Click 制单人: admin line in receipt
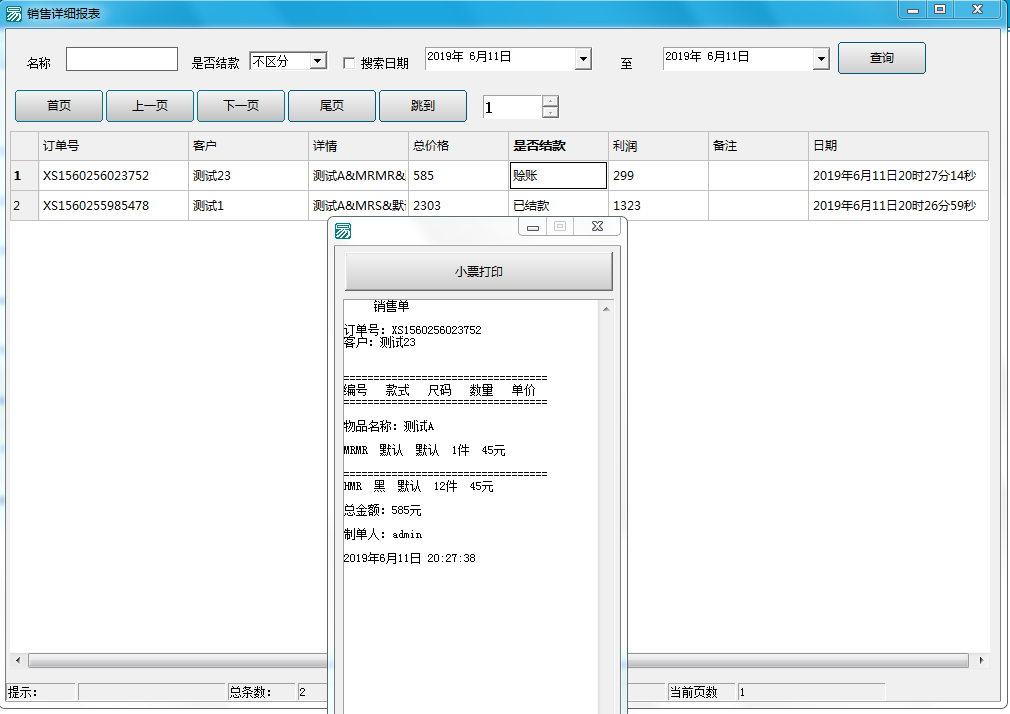This screenshot has width=1010, height=714. click(x=383, y=534)
